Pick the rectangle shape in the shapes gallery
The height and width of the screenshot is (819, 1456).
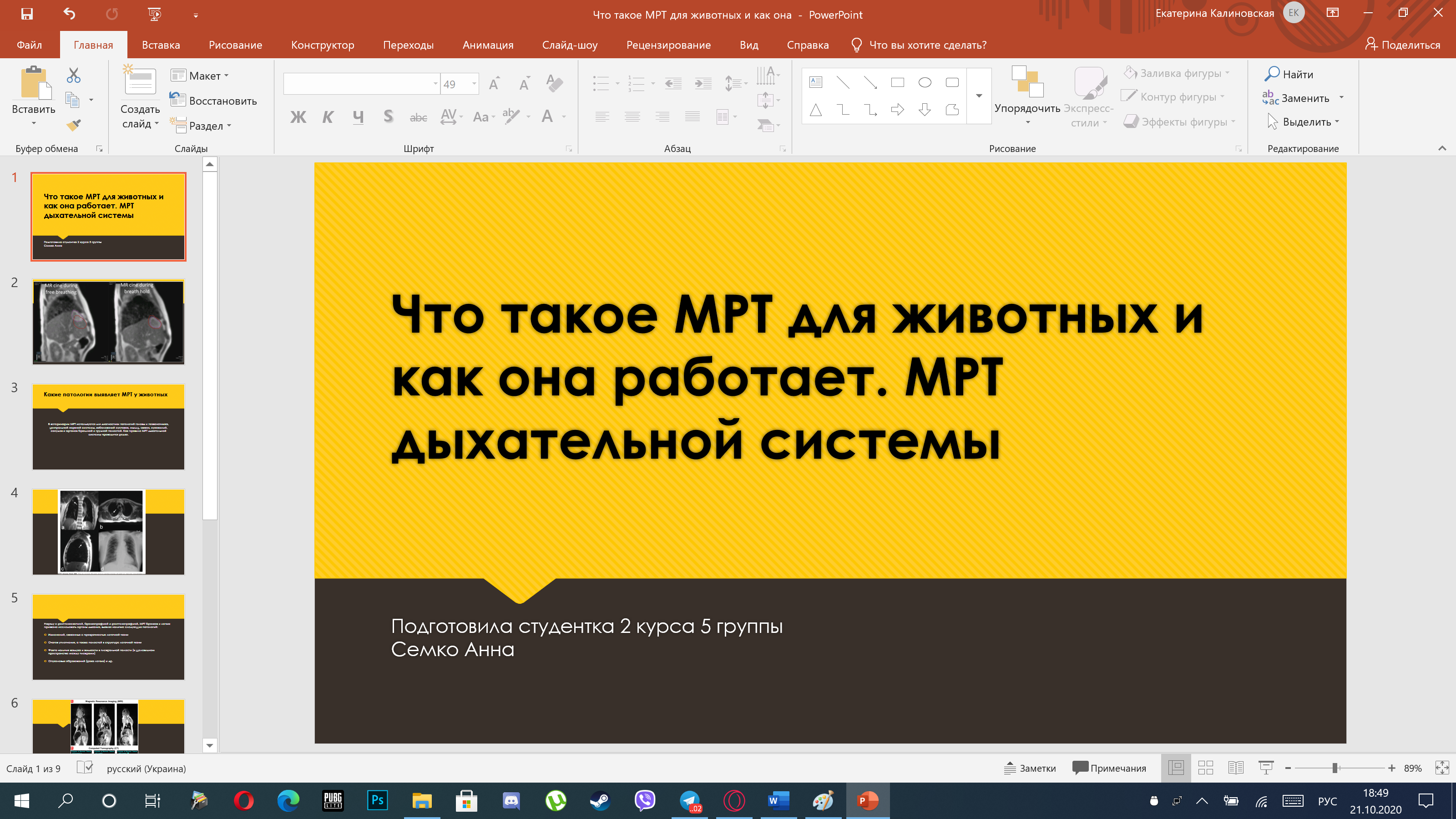tap(897, 82)
